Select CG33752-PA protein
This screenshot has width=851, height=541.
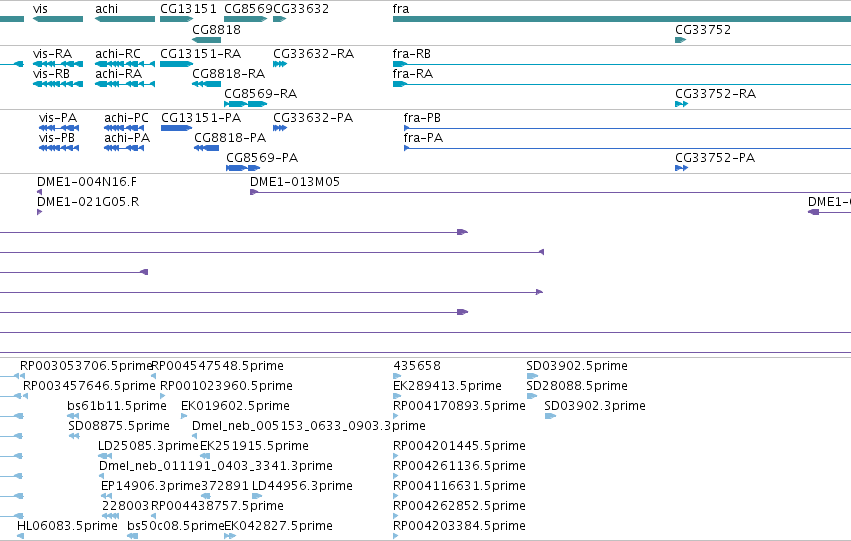[682, 168]
